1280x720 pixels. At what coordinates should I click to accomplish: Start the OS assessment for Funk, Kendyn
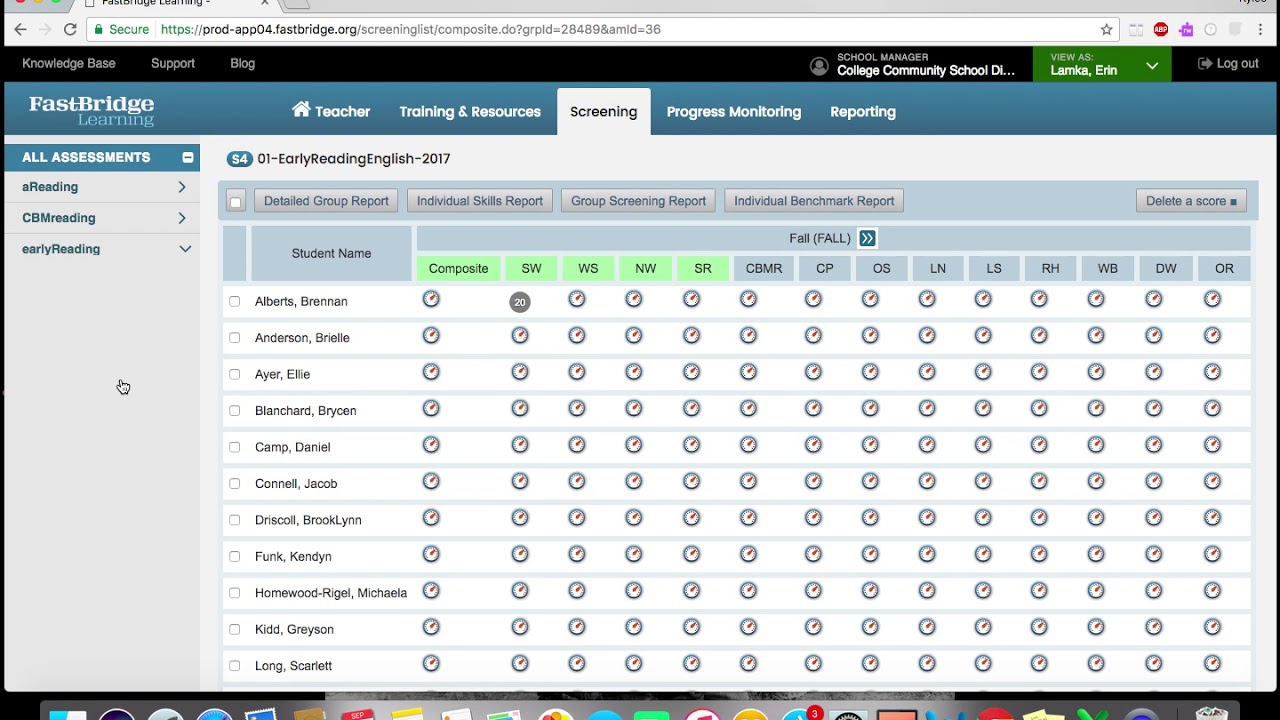[x=871, y=555]
